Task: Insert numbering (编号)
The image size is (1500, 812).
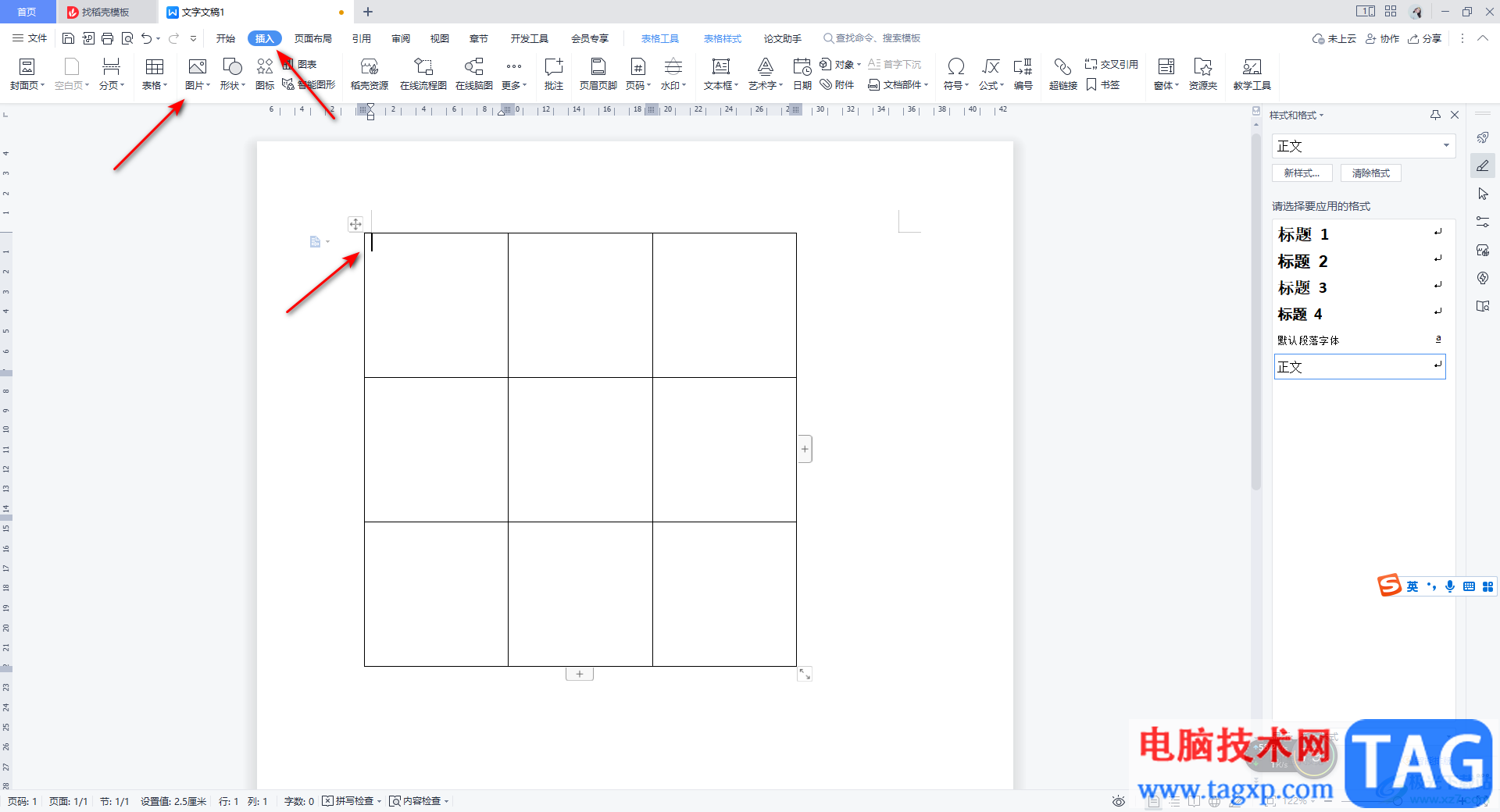Action: tap(1023, 74)
